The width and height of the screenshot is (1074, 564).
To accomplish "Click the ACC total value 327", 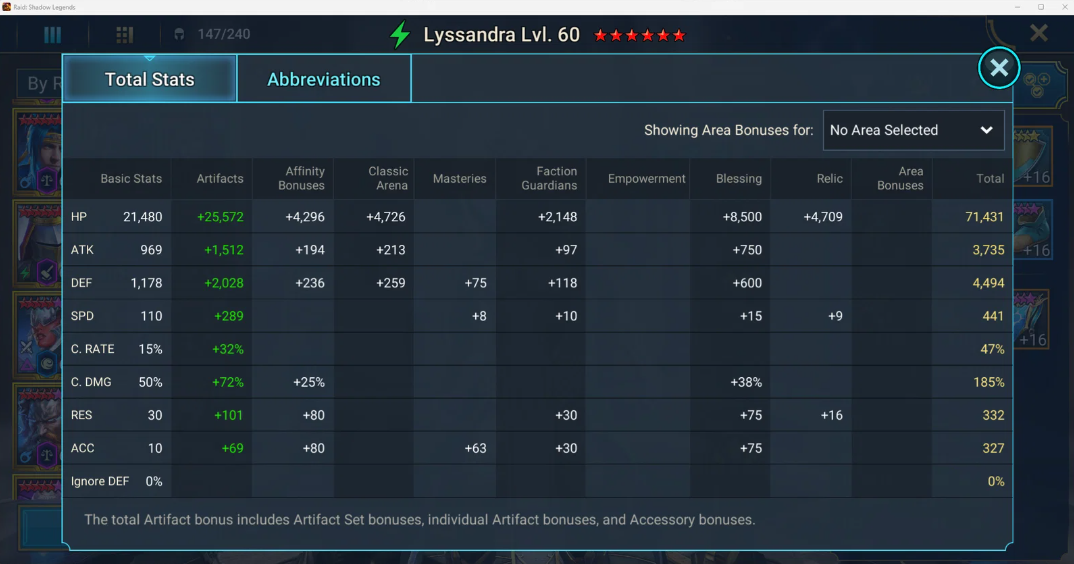I will point(993,448).
